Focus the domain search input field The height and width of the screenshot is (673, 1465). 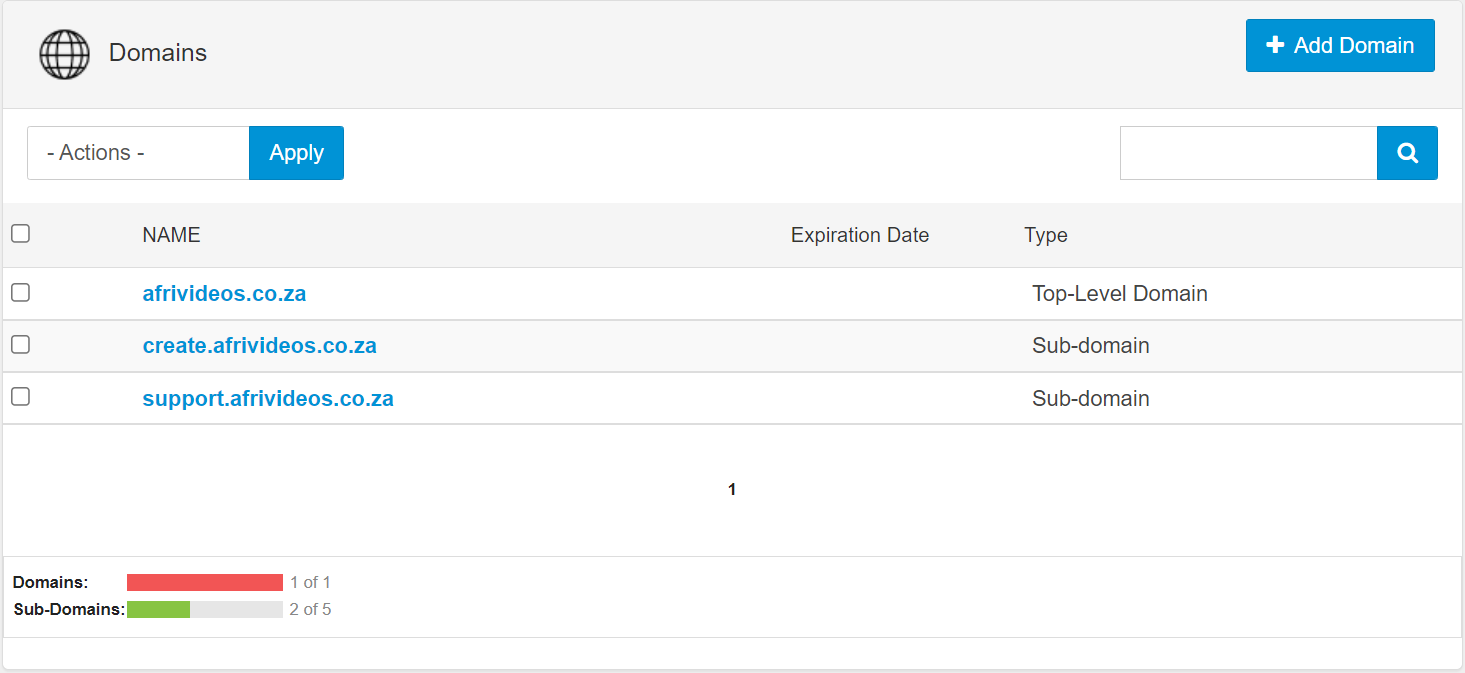click(x=1248, y=153)
